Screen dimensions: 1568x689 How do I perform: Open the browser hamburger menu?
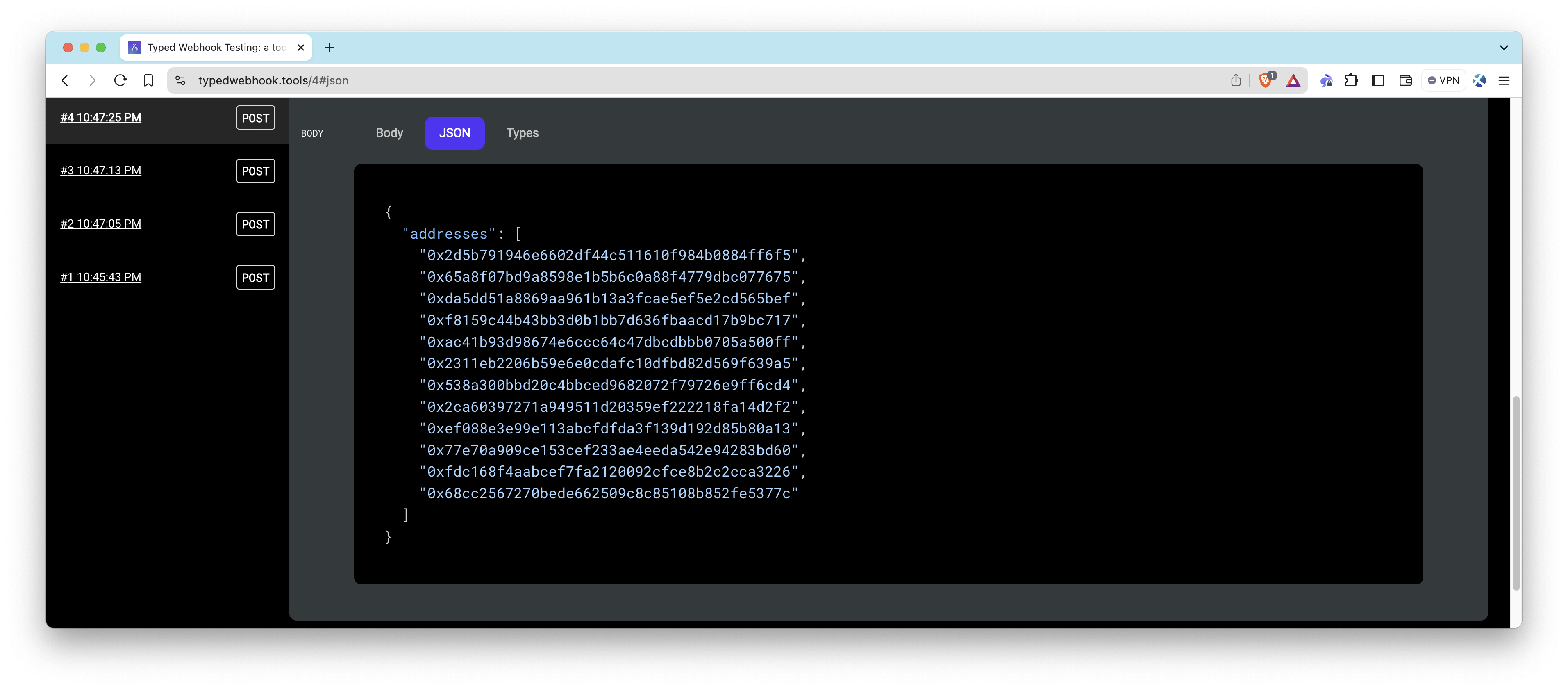(1504, 80)
